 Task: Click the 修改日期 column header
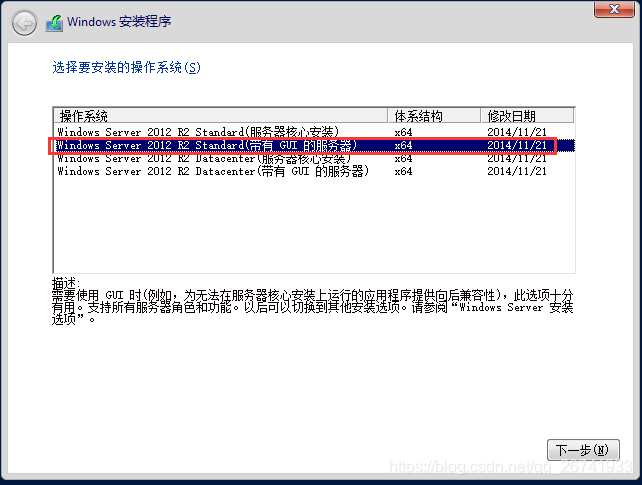pos(527,116)
